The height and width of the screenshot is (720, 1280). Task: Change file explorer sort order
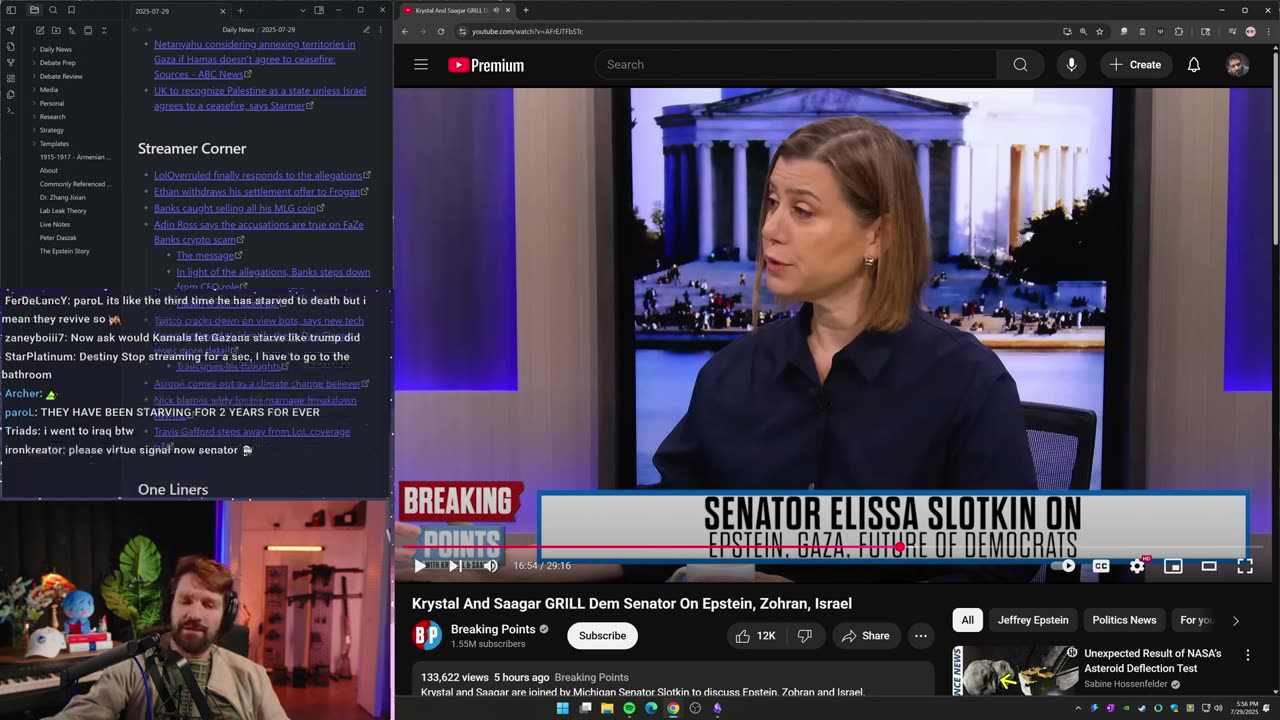point(71,30)
